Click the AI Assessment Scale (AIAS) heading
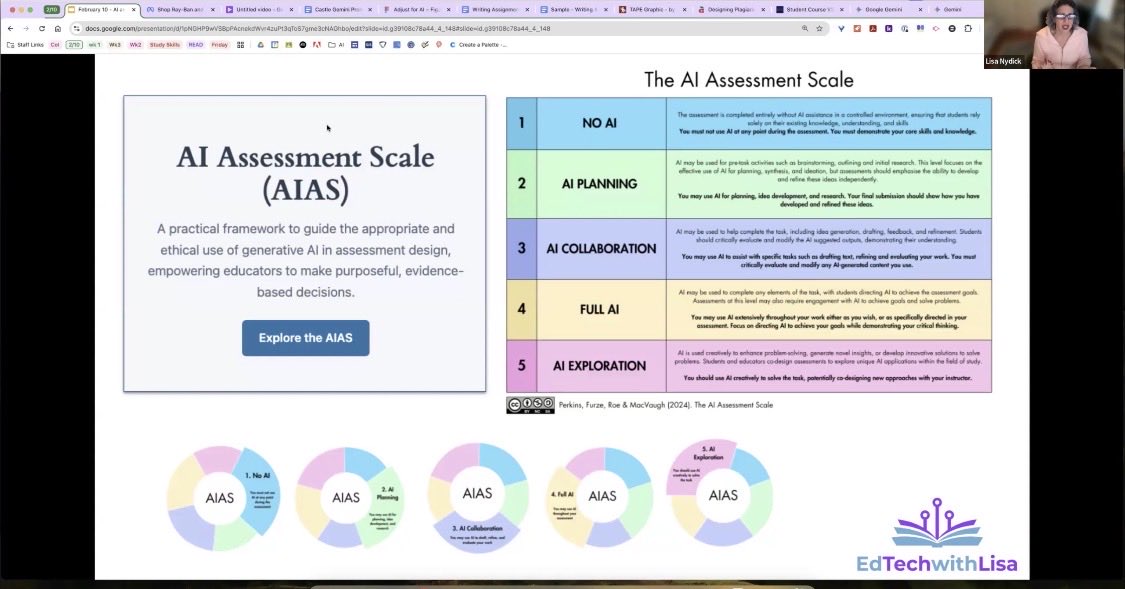1125x589 pixels. [306, 174]
